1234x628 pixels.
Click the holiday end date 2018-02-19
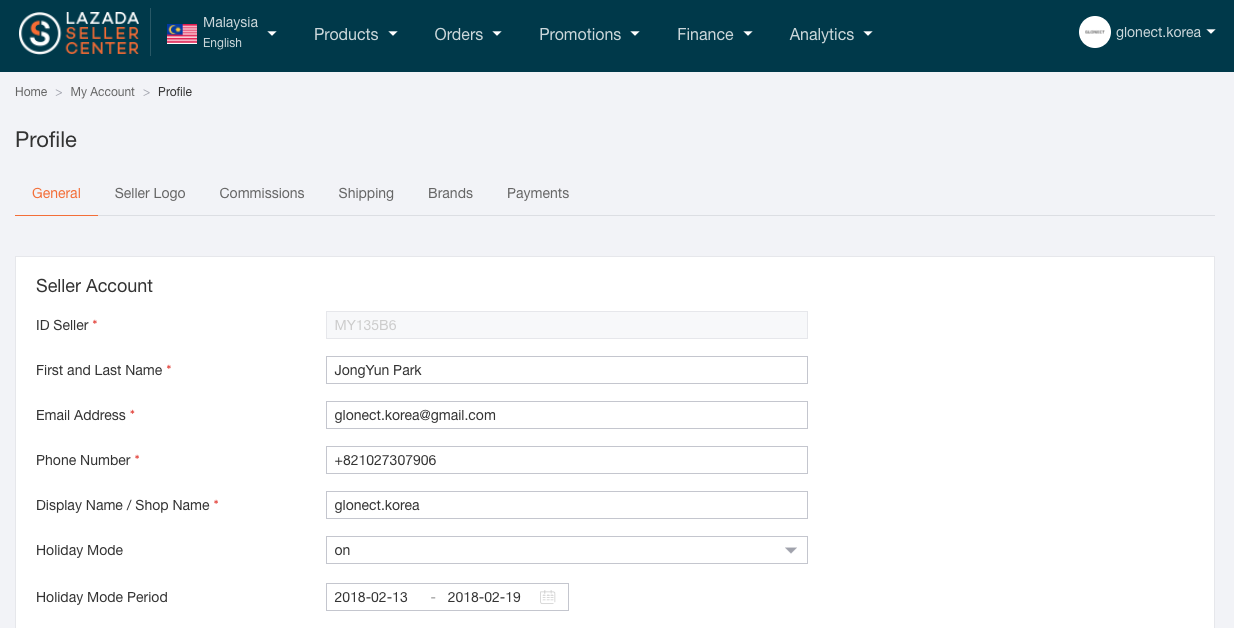coord(484,597)
